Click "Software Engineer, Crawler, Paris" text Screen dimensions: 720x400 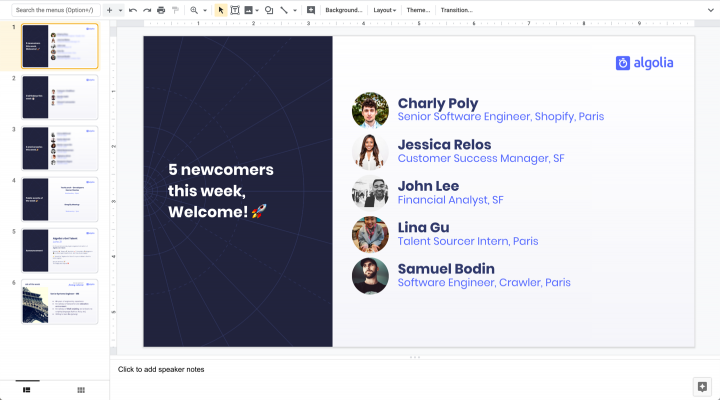pos(484,283)
